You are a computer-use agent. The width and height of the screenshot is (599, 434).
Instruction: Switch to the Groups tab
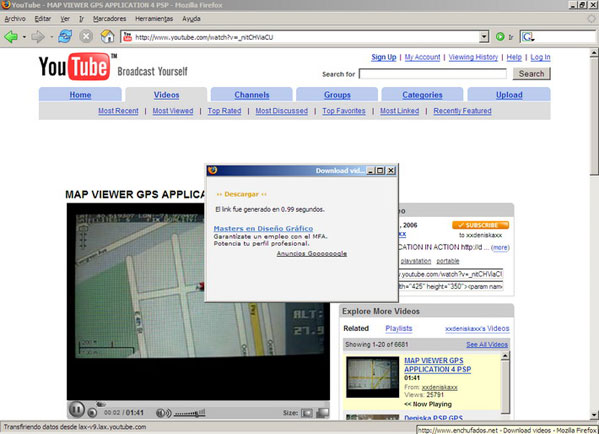point(337,95)
